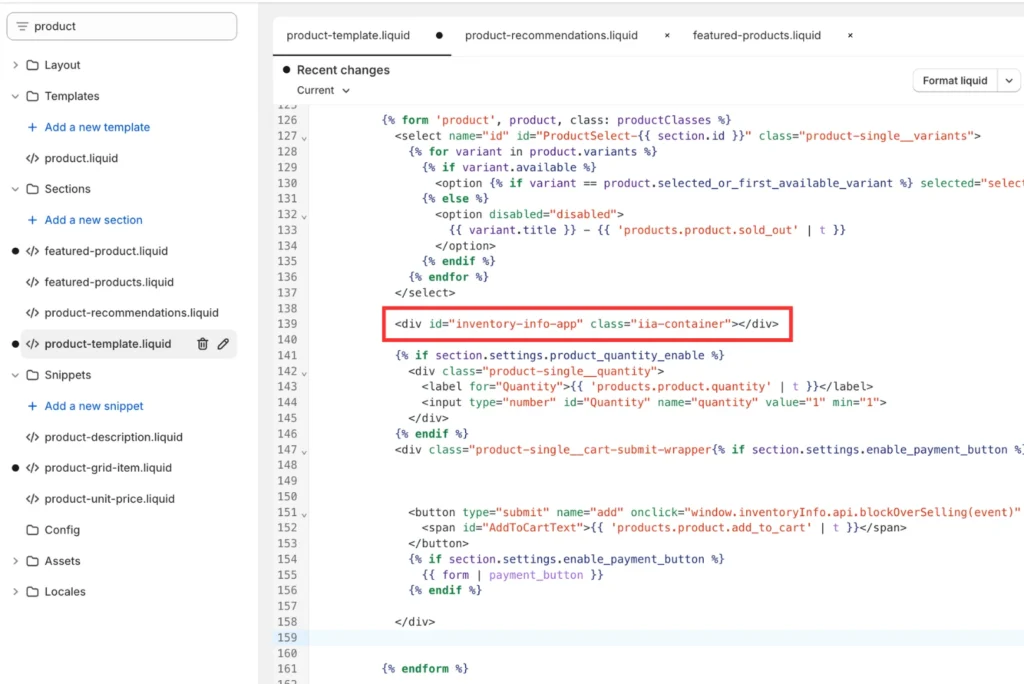Click the filter icon in search box

(x=22, y=26)
